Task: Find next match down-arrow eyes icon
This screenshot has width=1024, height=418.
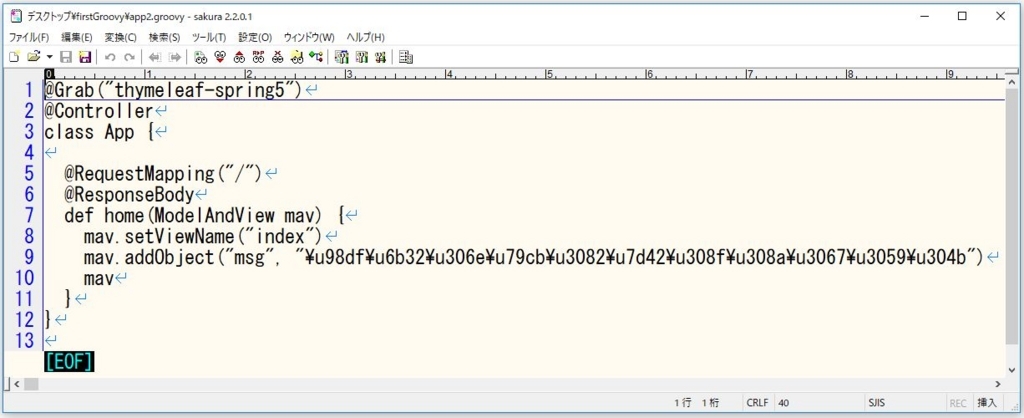Action: (220, 57)
